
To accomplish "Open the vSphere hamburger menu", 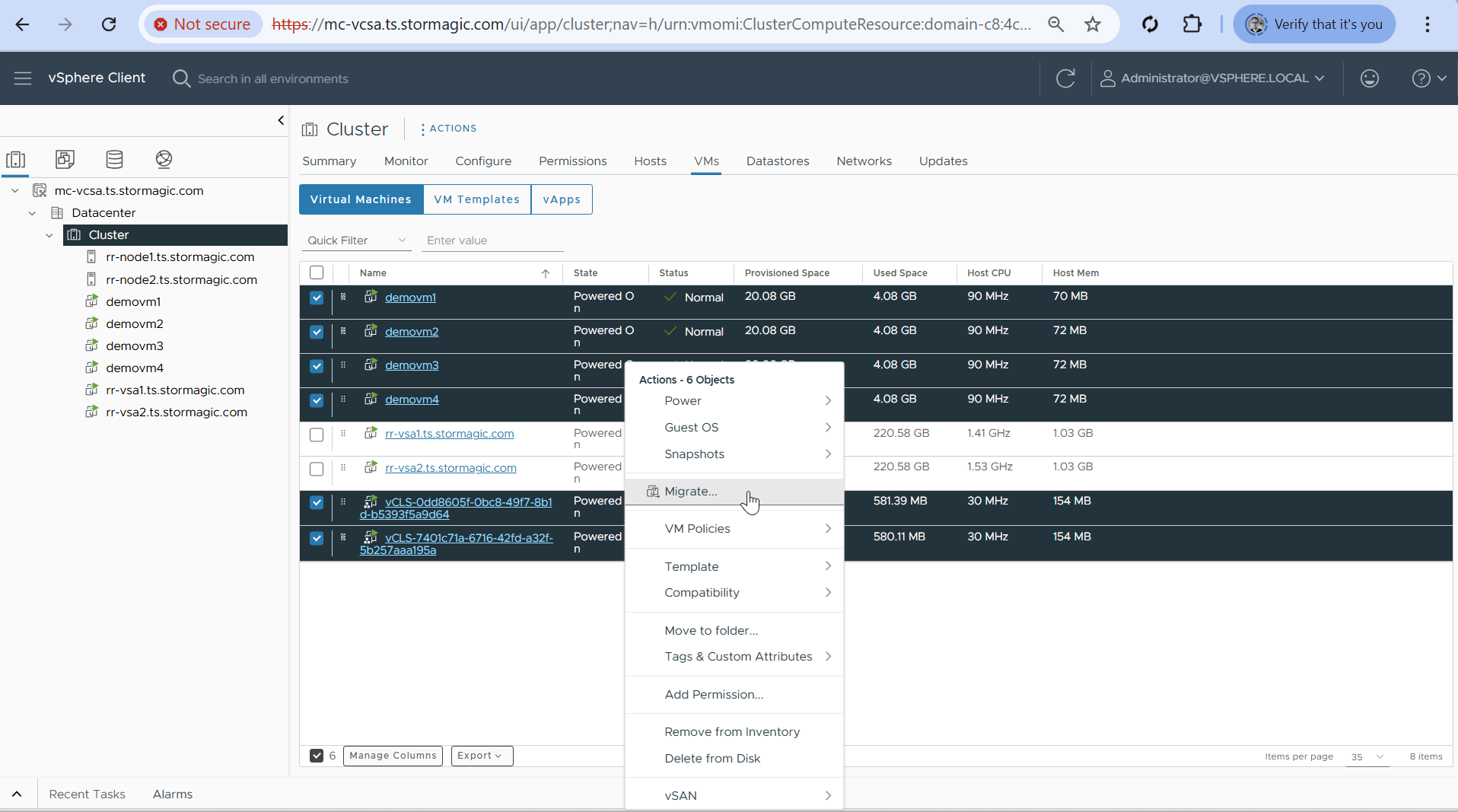I will click(x=23, y=78).
